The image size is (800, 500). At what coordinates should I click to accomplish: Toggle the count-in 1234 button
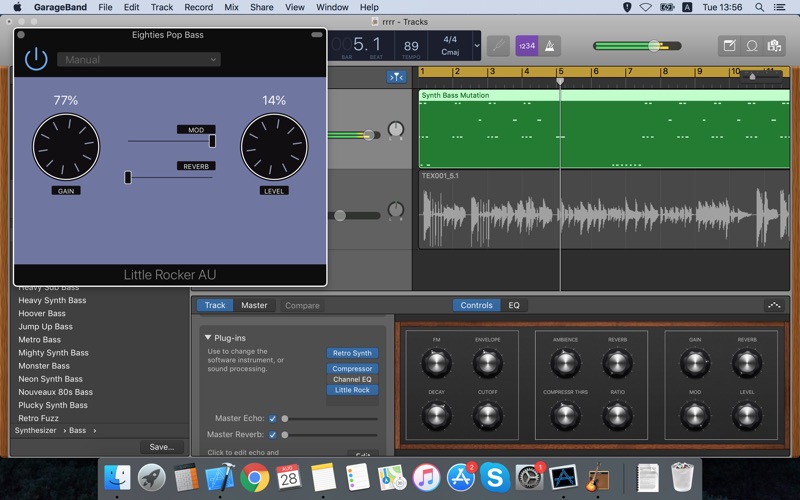coord(527,46)
